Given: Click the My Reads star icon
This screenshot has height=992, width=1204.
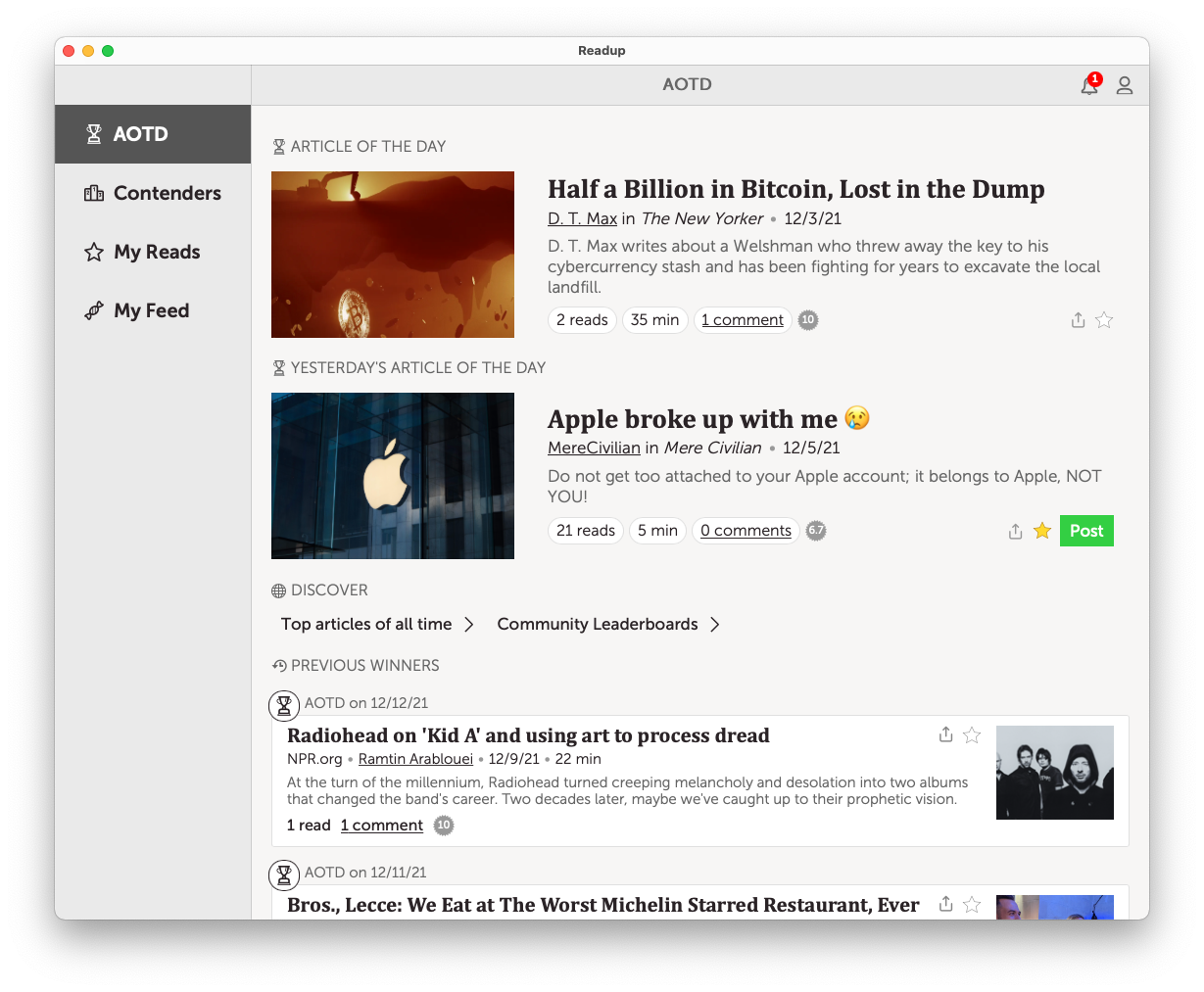Looking at the screenshot, I should coord(94,253).
